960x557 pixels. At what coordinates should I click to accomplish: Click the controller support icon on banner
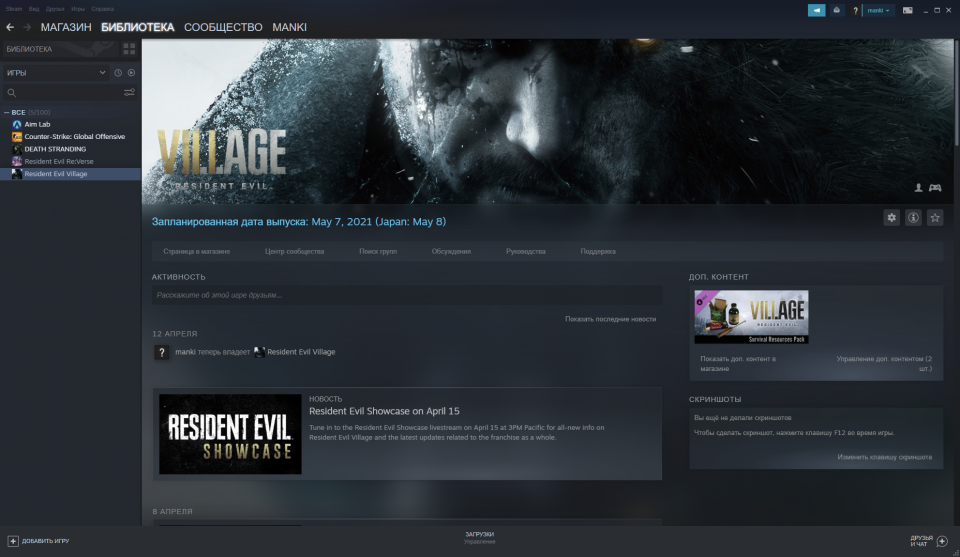click(935, 188)
